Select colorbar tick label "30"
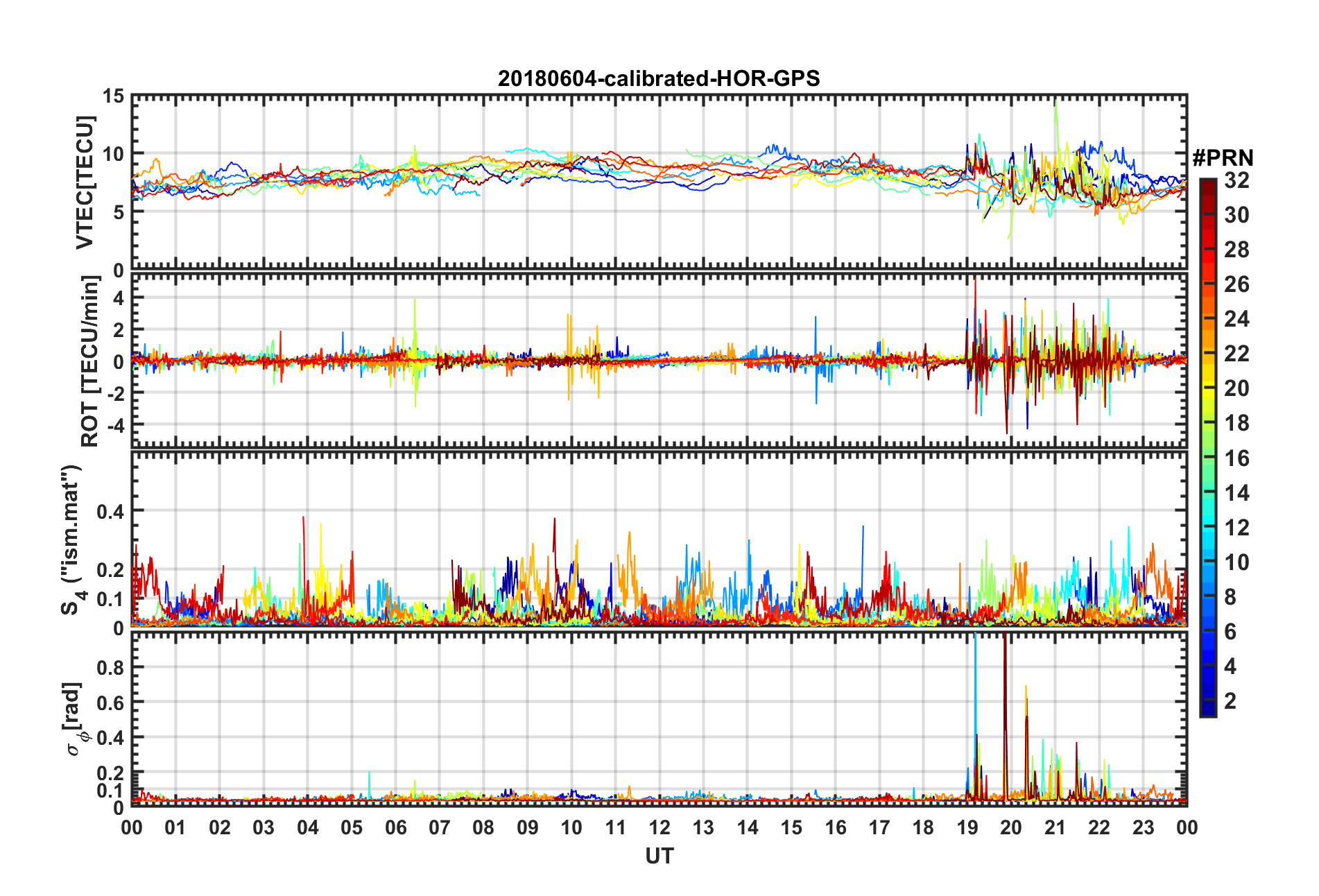This screenshot has height=896, width=1319. point(1236,215)
